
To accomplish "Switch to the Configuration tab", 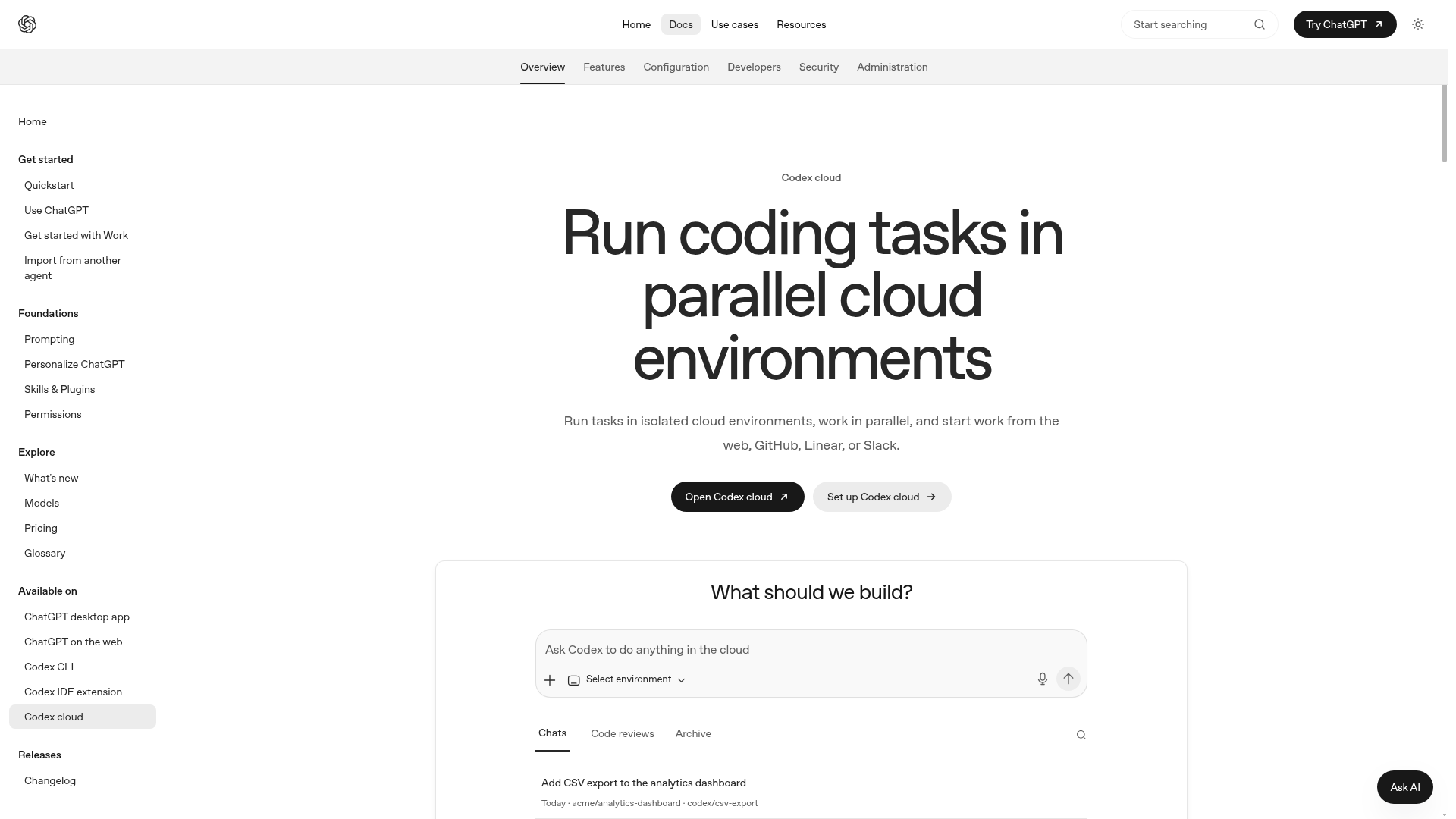I will point(676,67).
